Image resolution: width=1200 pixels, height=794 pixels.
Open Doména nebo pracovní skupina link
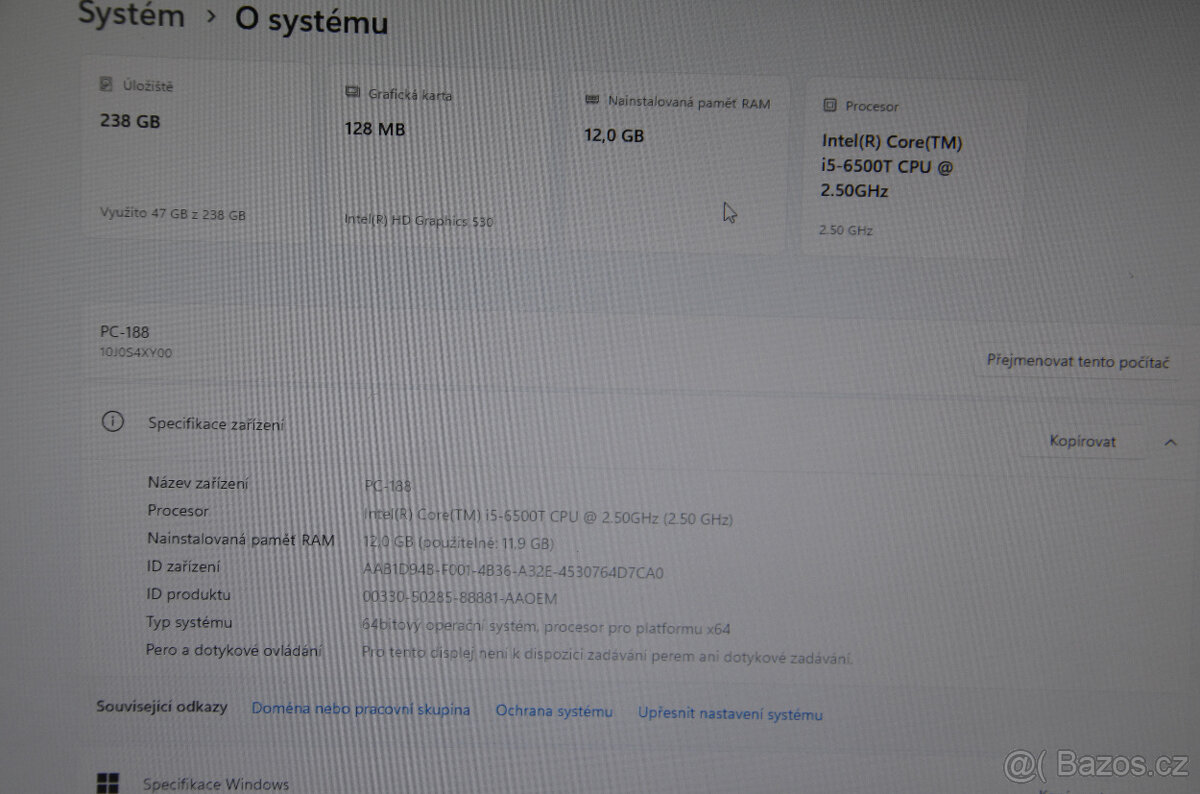point(361,710)
